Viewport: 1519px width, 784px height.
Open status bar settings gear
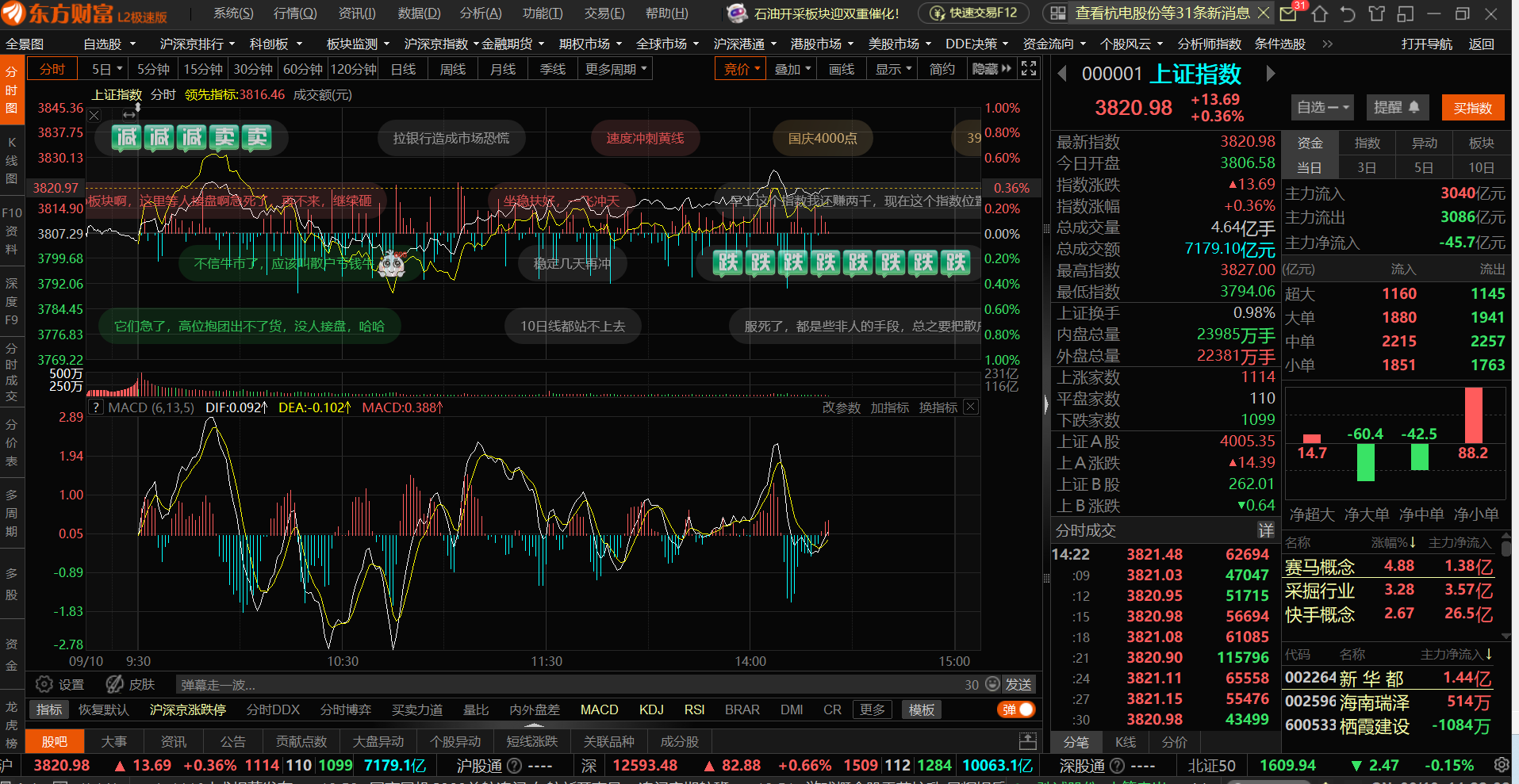point(1502,765)
